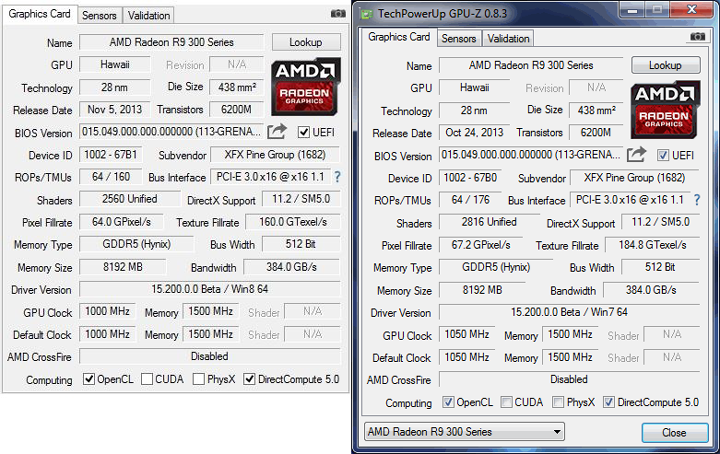This screenshot has width=720, height=454.
Task: Click Driver Version field reading Win8 64
Action: 210,289
